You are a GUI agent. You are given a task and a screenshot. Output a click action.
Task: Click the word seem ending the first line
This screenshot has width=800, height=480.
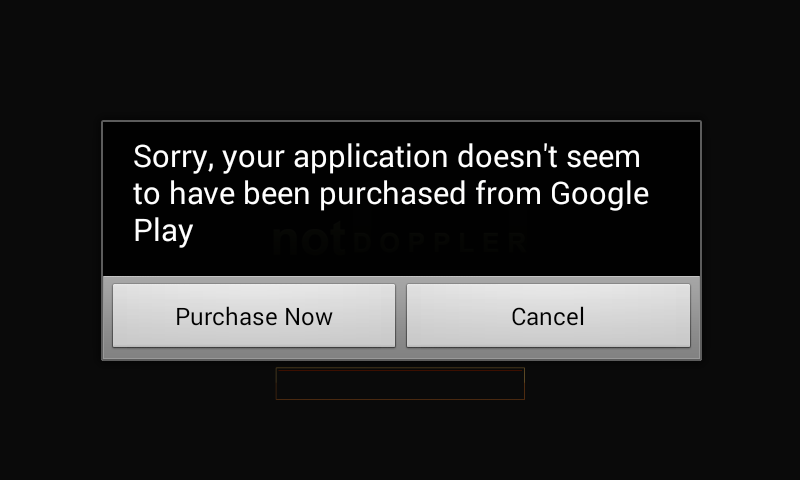(x=603, y=157)
